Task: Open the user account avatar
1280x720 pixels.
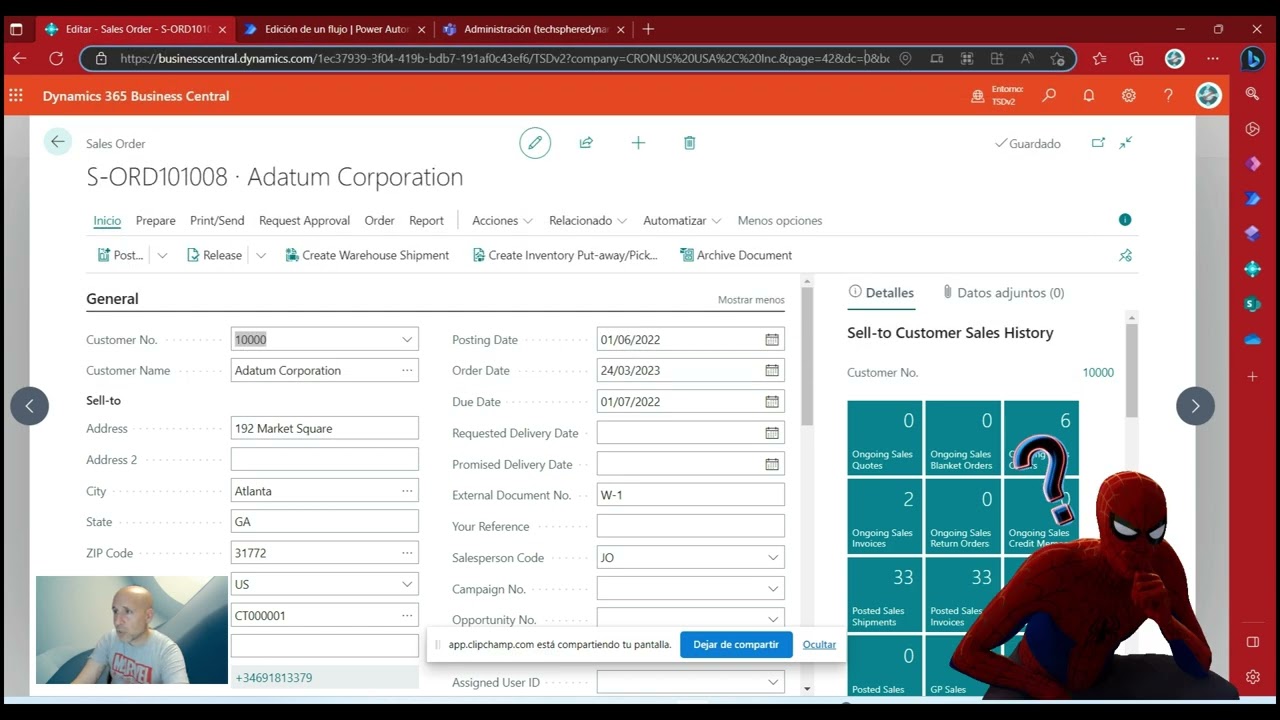Action: pos(1209,96)
